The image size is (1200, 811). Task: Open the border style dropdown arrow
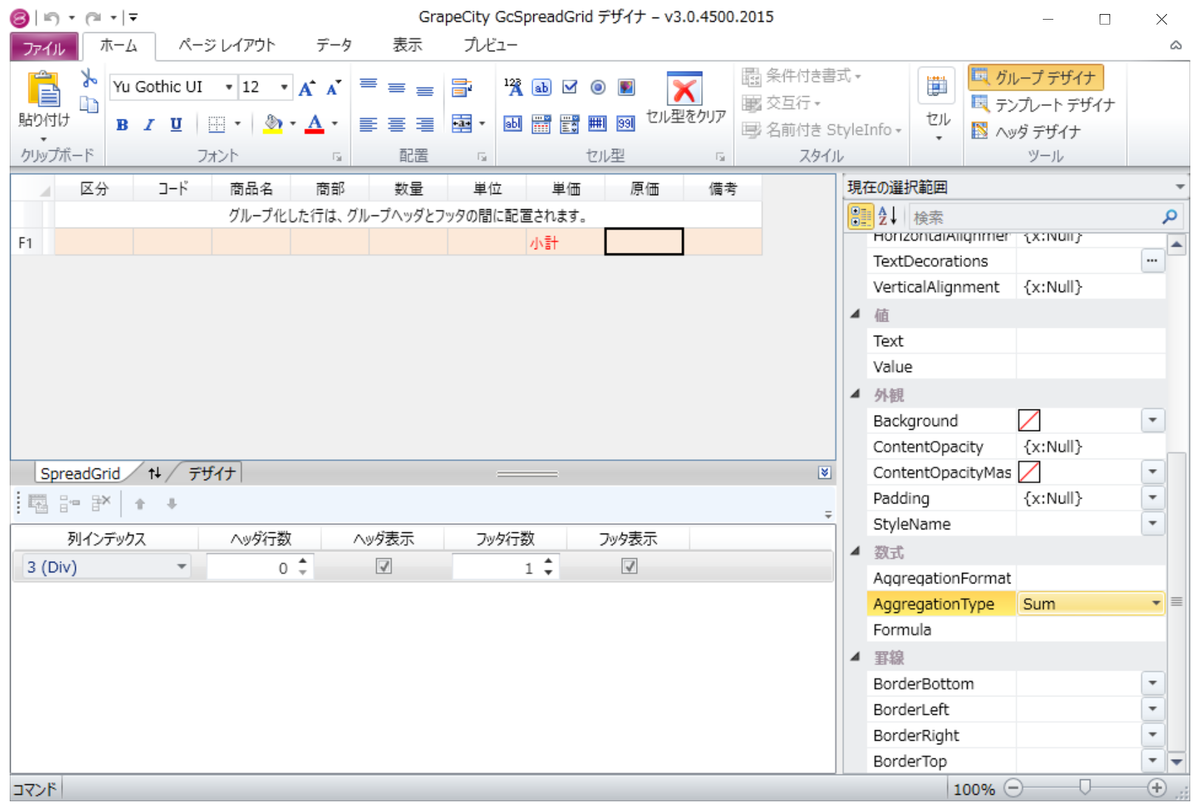237,125
